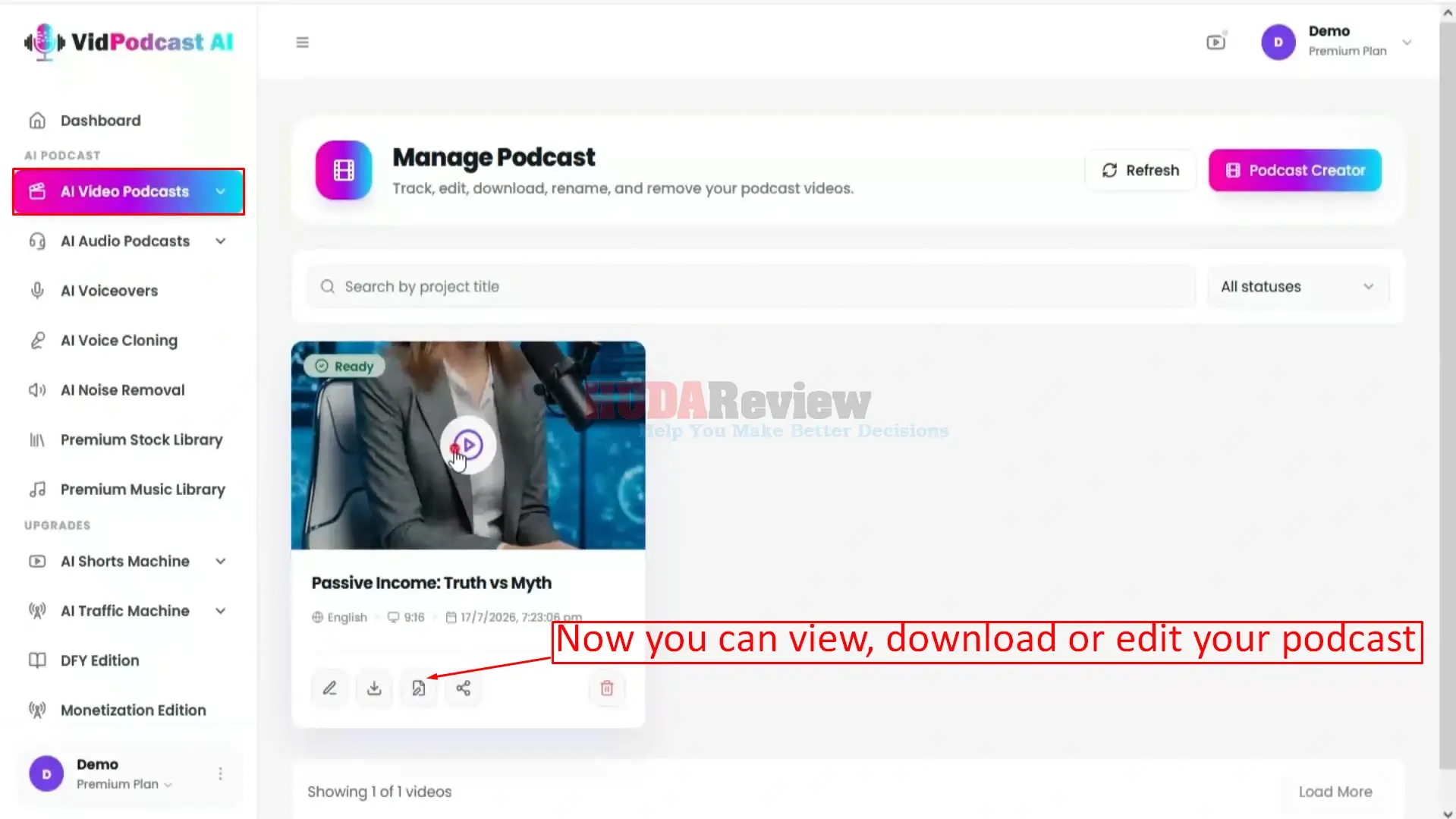Image resolution: width=1456 pixels, height=819 pixels.
Task: Click the Load More button
Action: 1335,792
